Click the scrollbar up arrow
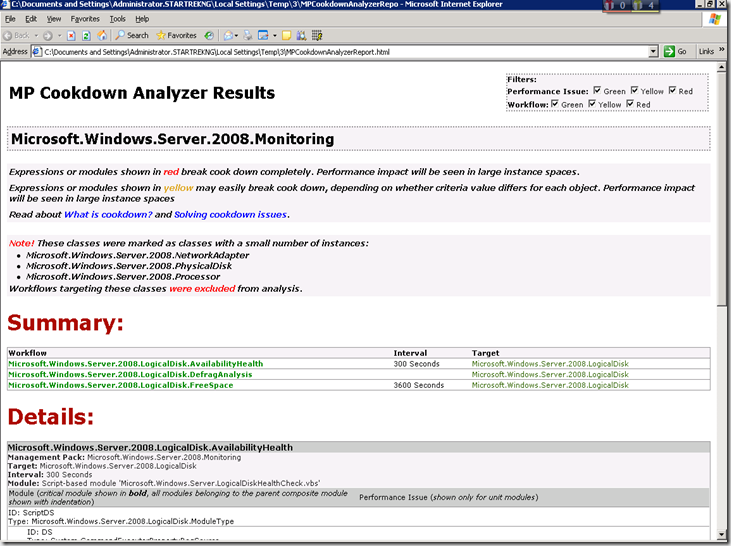Screen dimensions: 731x546 tap(721, 68)
